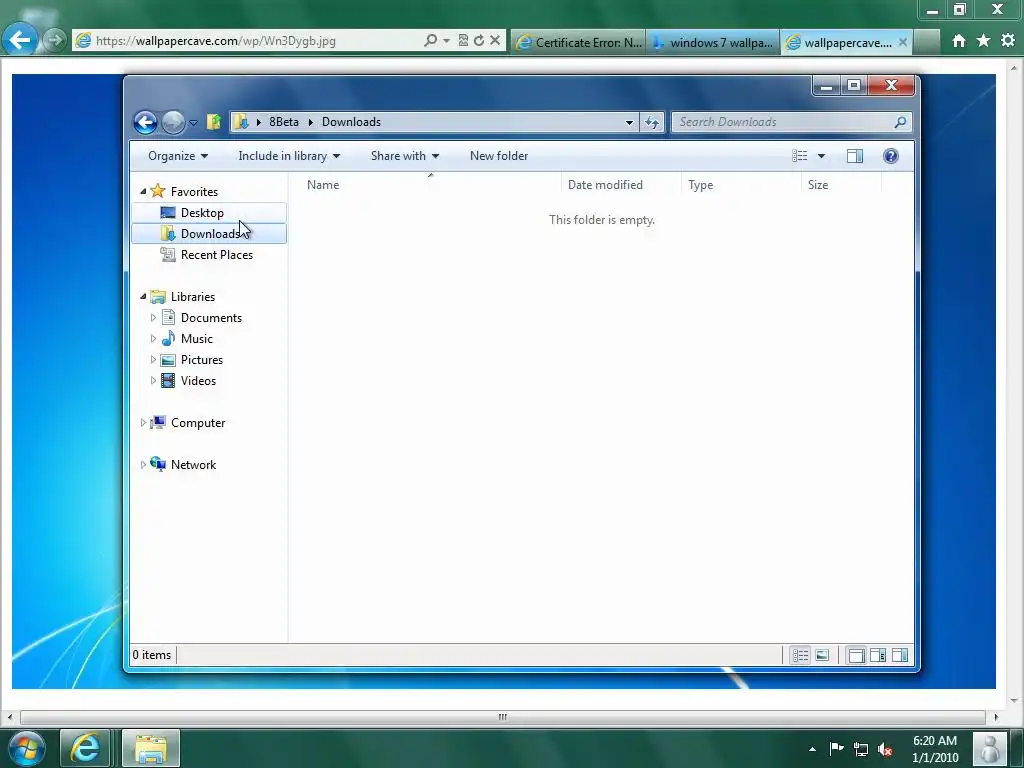This screenshot has height=768, width=1024.
Task: Click the browser back button
Action: 20,40
